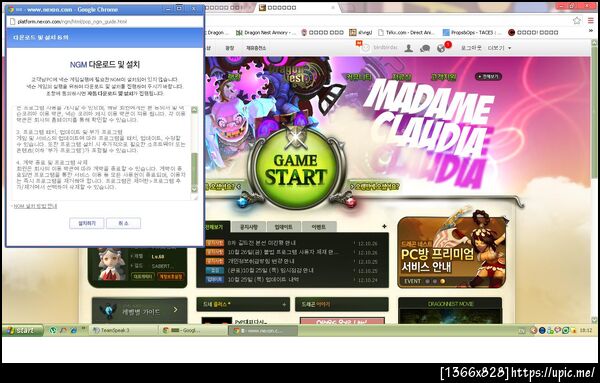Open the NGM install guide link
Viewport: 600px width, 383px height.
pyautogui.click(x=35, y=206)
